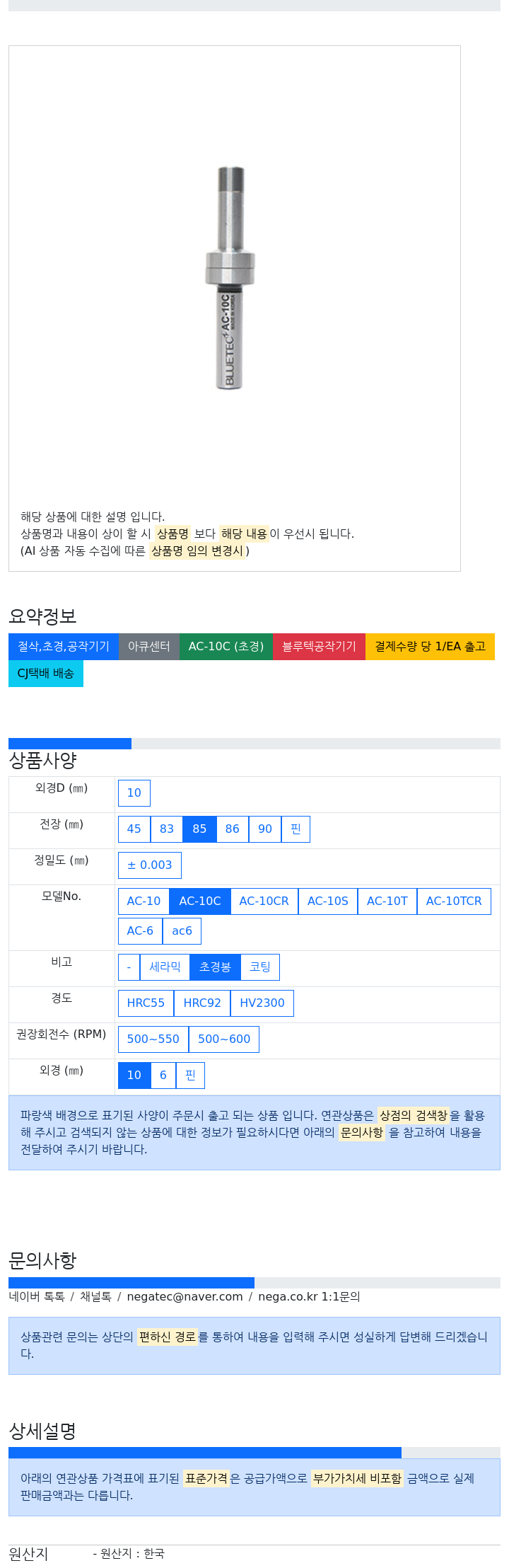The width and height of the screenshot is (509, 1568).
Task: Choose RPM range 500~600
Action: pos(224,1039)
